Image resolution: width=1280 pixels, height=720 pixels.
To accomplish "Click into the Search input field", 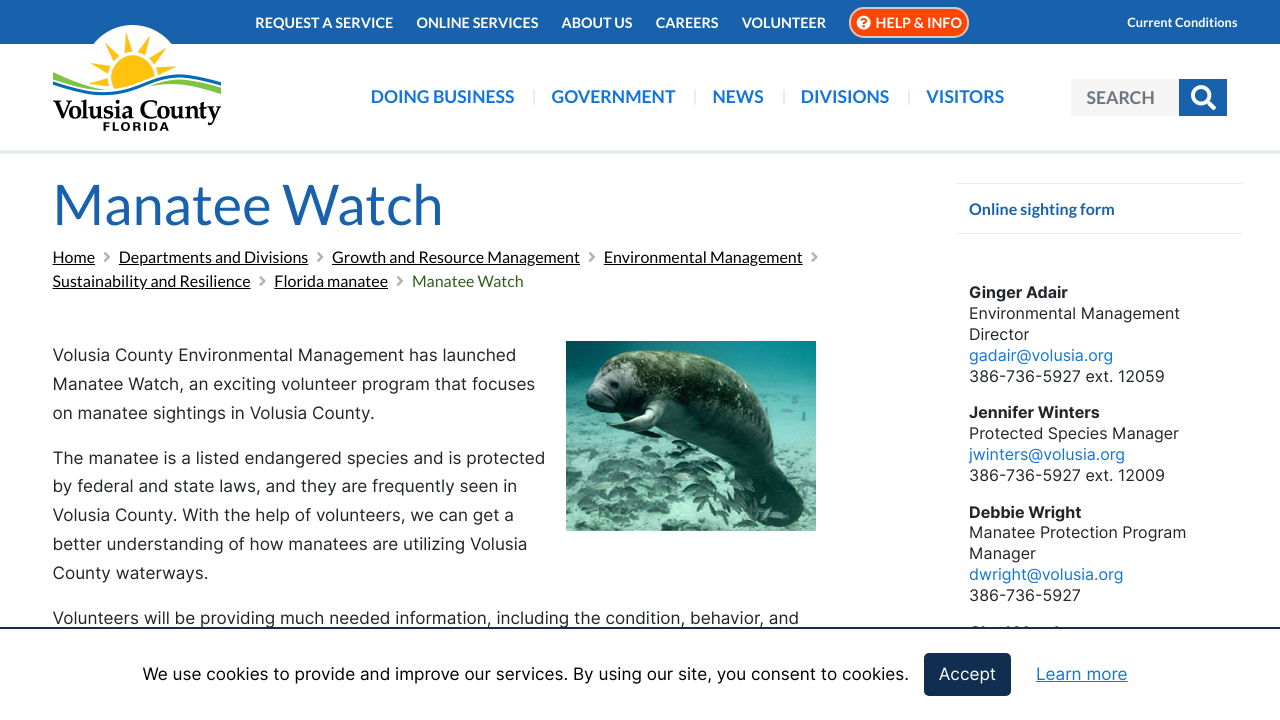I will pos(1125,97).
